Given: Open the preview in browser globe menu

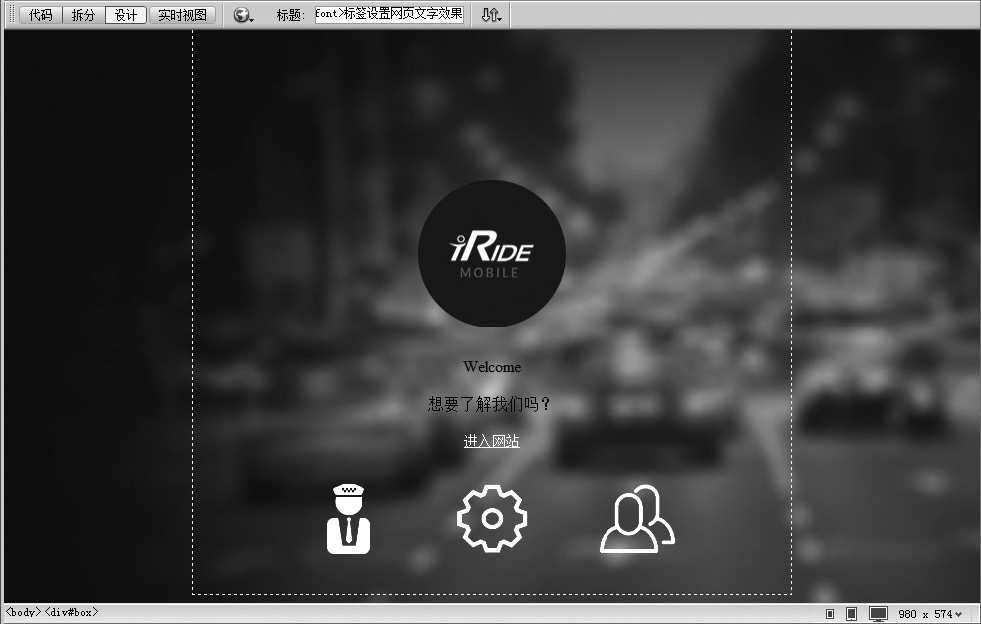Looking at the screenshot, I should (x=243, y=14).
